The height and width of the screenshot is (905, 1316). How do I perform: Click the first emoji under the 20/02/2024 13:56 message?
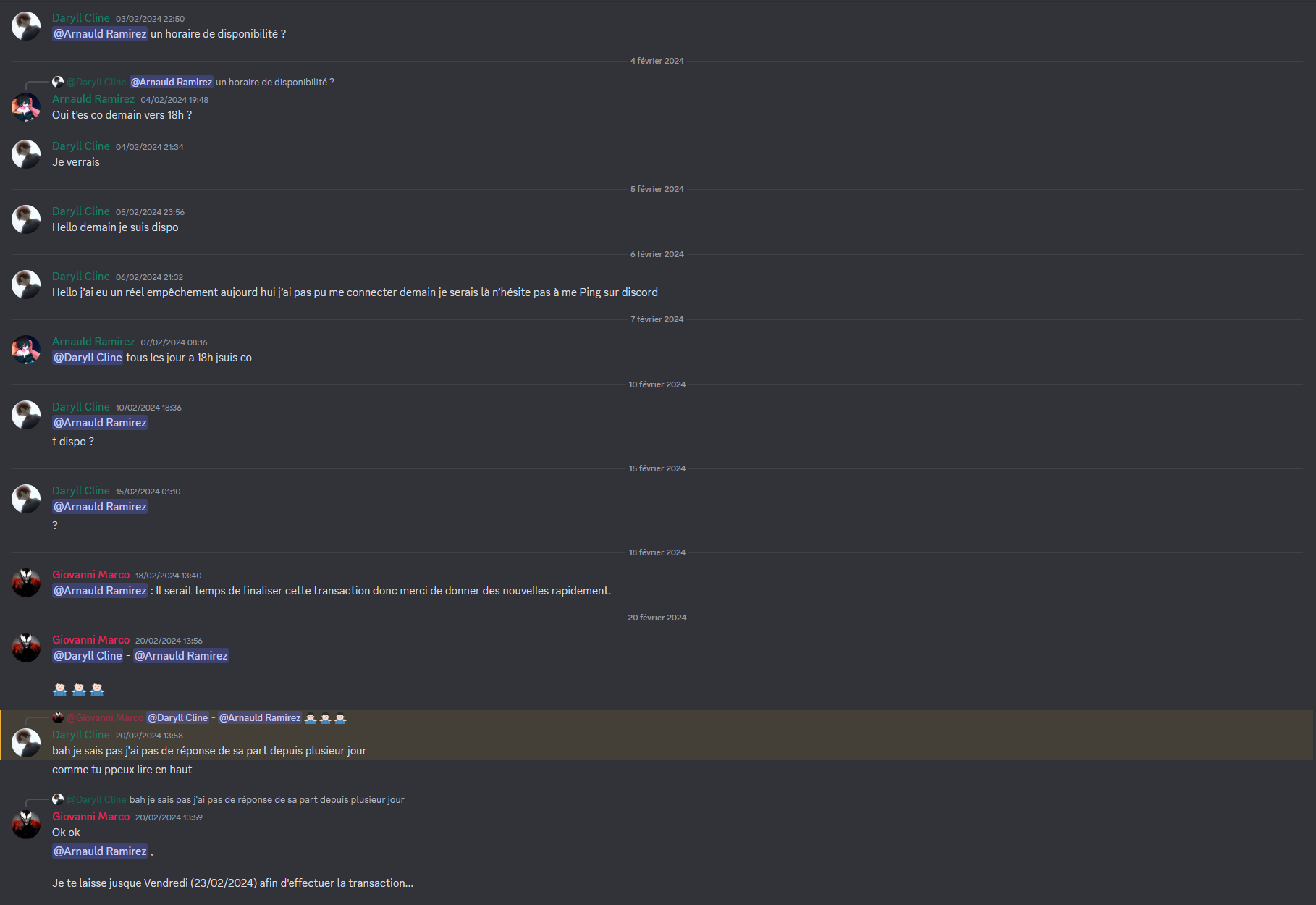60,689
